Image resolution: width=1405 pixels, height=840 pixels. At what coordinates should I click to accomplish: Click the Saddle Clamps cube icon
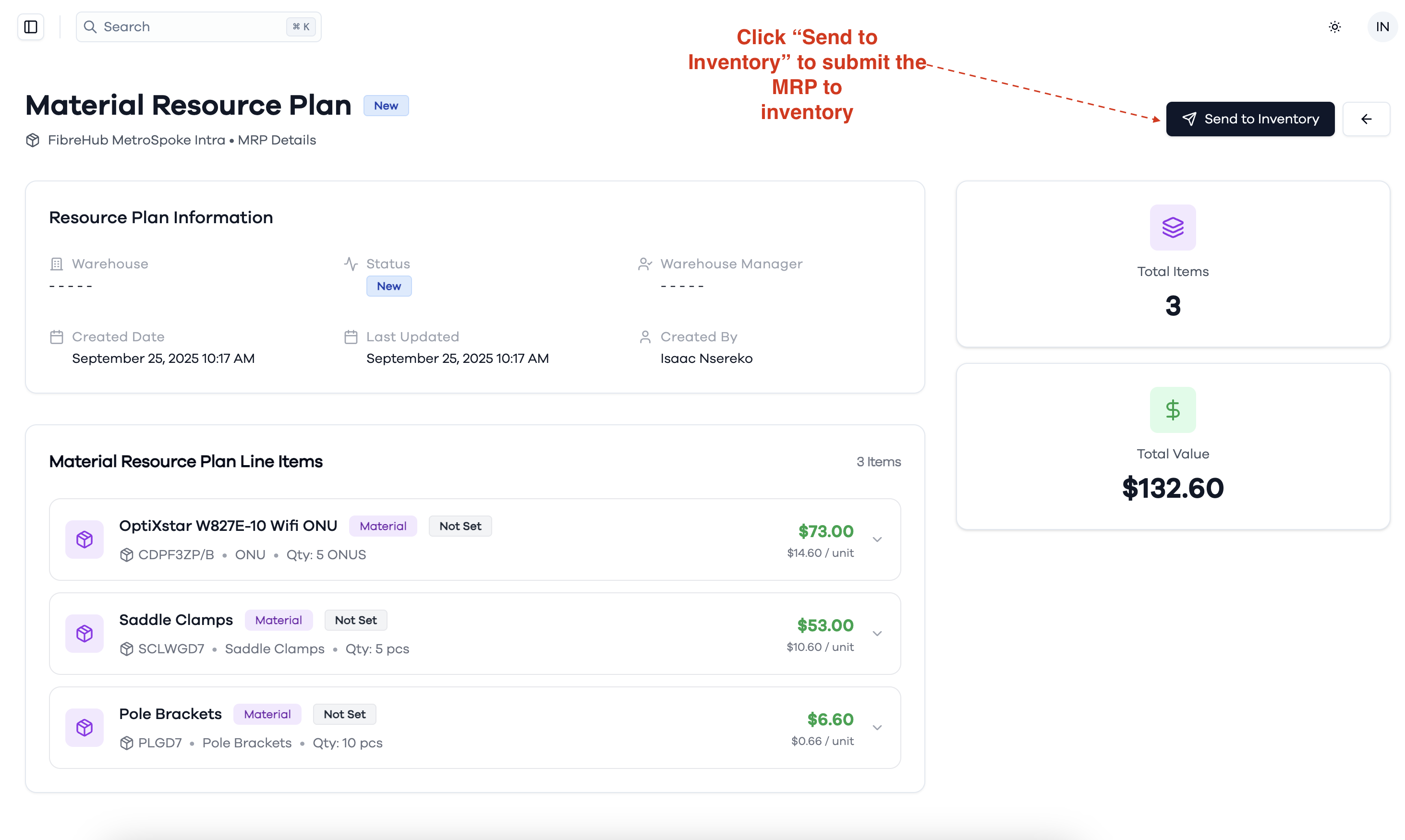pyautogui.click(x=85, y=634)
